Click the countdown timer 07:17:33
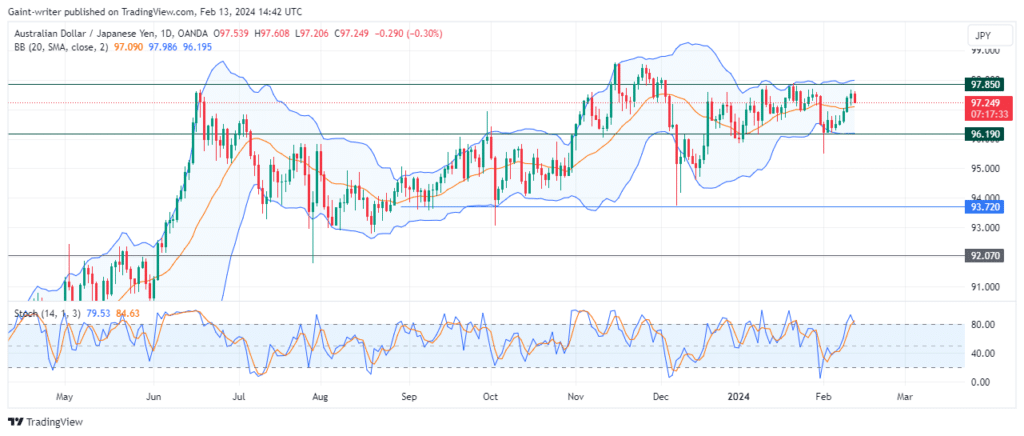Image resolution: width=1024 pixels, height=436 pixels. [987, 115]
